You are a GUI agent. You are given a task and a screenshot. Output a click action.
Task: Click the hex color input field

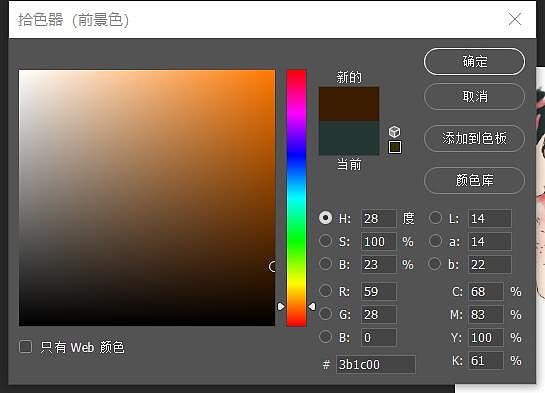coord(376,365)
